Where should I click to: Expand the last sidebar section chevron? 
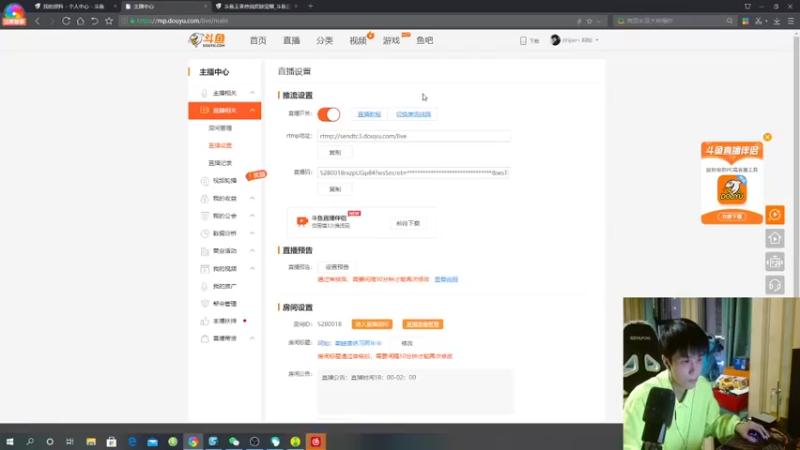click(252, 338)
